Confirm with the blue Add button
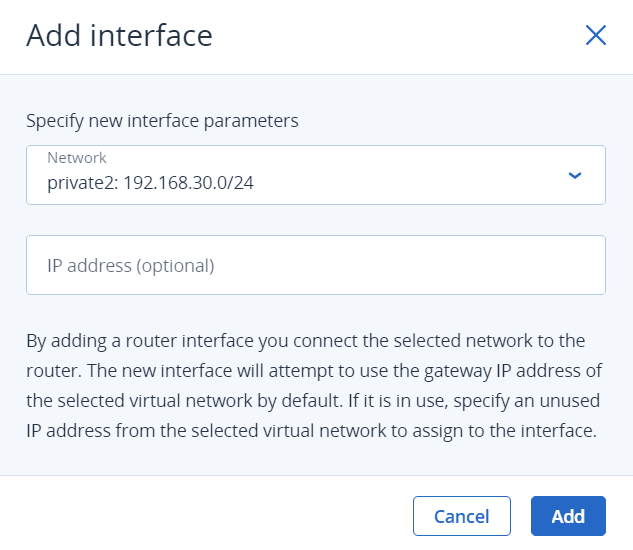The height and width of the screenshot is (550, 633). (568, 516)
